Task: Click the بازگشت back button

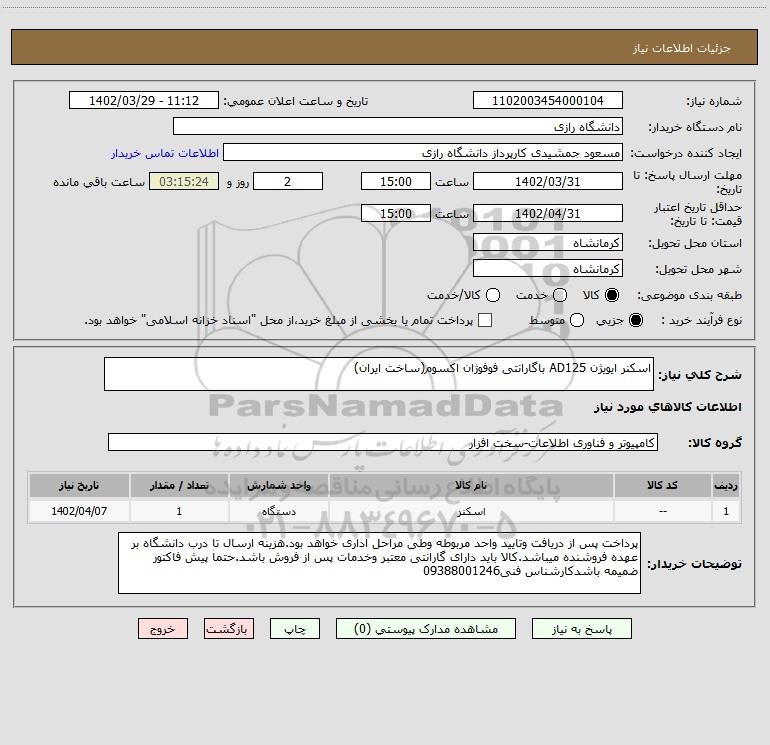Action: click(229, 629)
